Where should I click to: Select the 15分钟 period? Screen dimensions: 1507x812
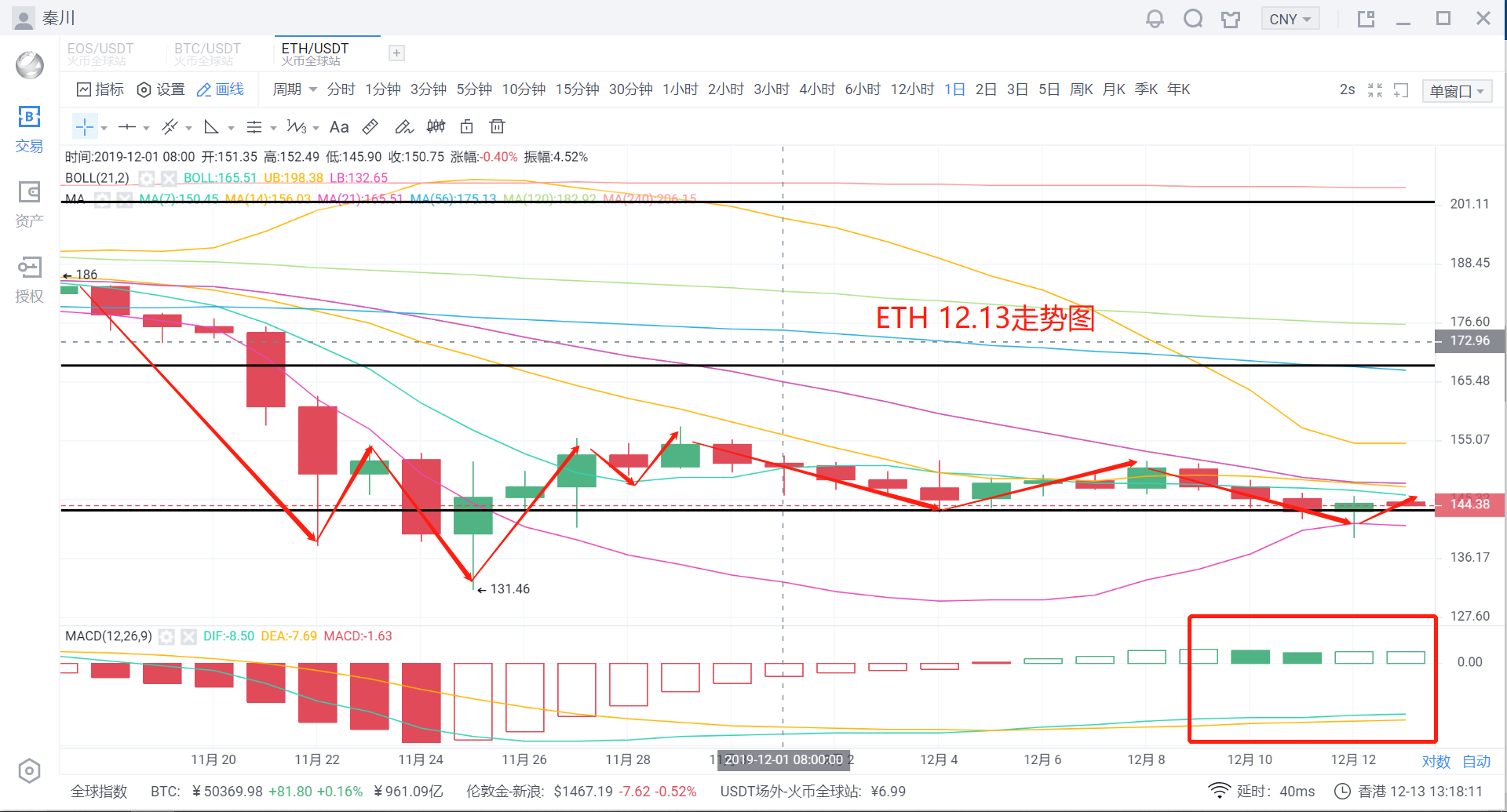click(x=577, y=89)
